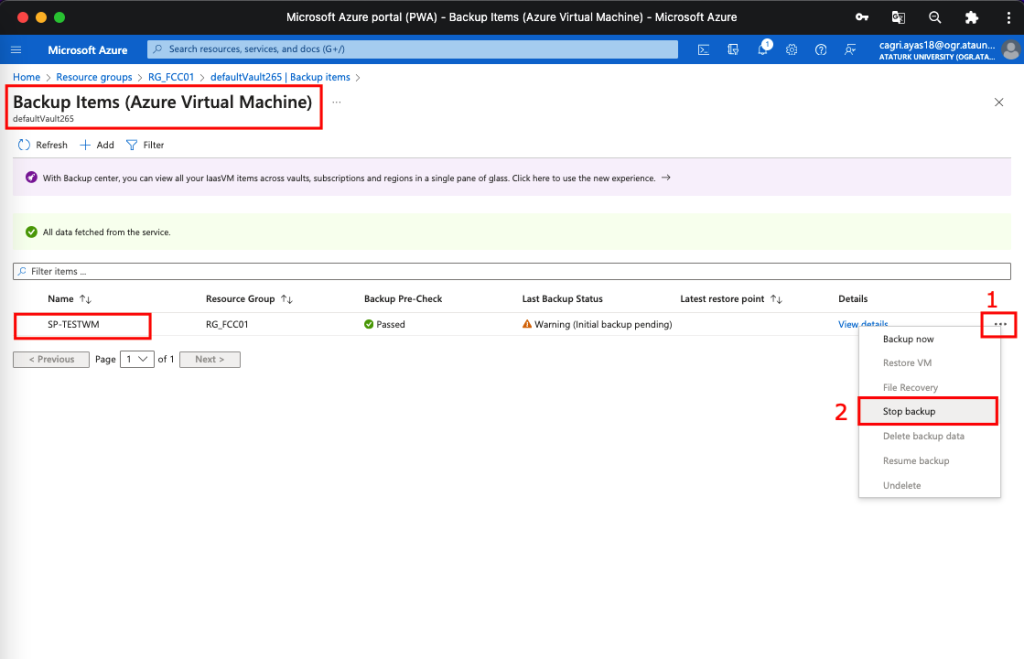Open the Filter option in the toolbar

[145, 145]
